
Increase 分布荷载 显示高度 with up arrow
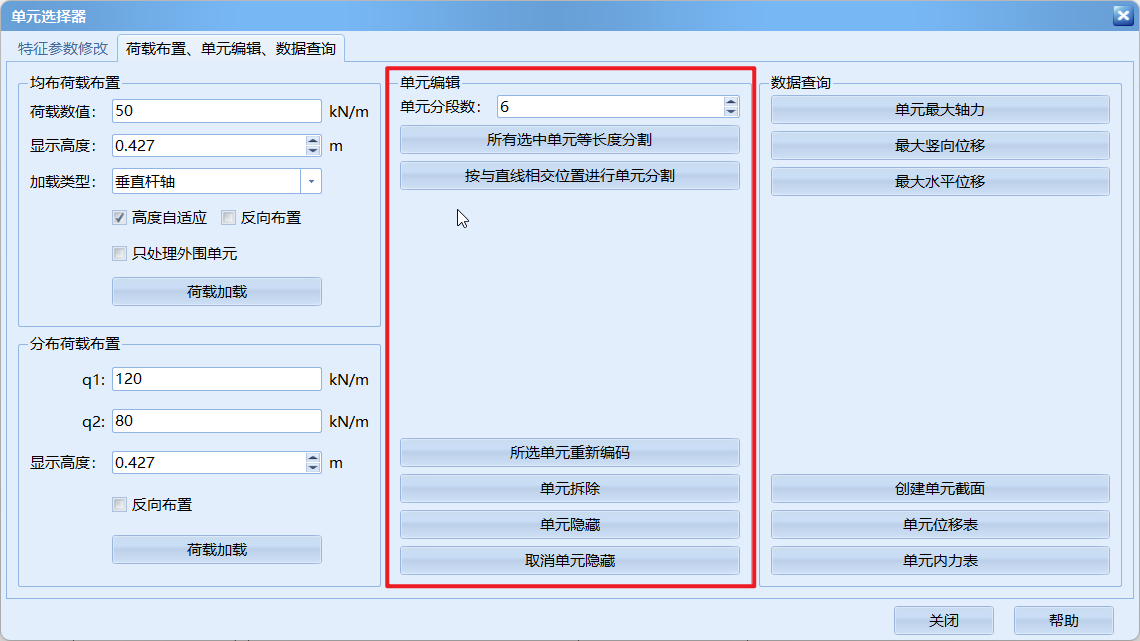pyautogui.click(x=313, y=458)
